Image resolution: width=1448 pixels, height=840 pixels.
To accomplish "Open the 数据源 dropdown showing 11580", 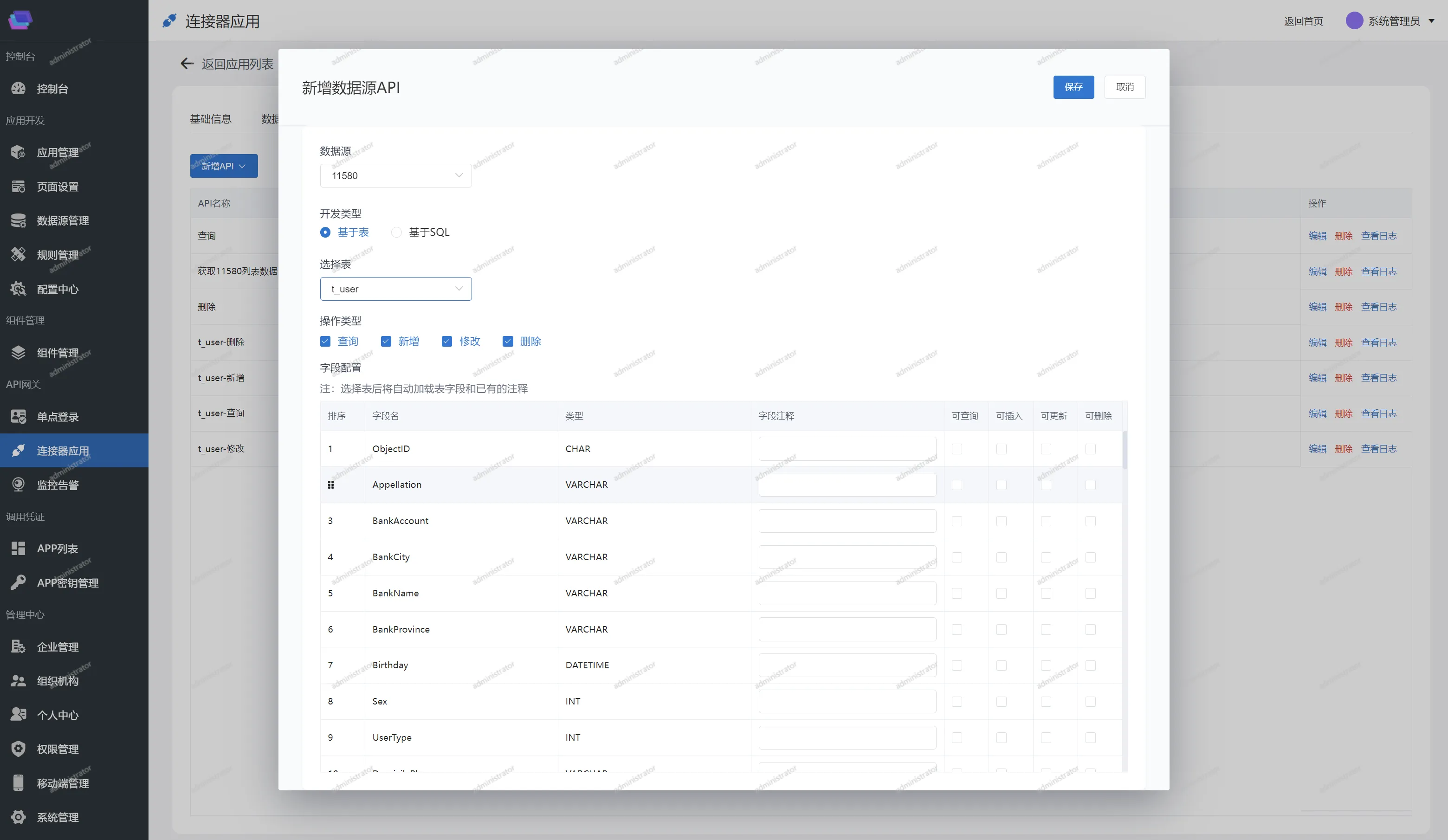I will 395,176.
